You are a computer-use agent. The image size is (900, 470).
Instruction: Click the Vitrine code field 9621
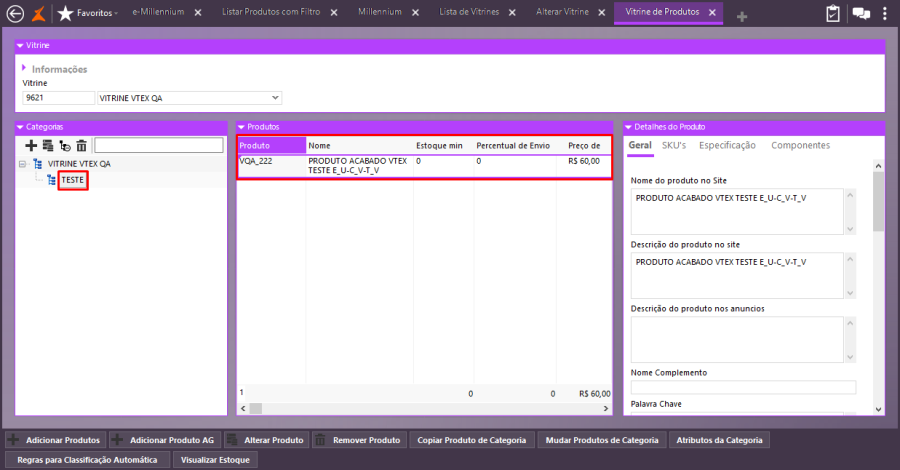(x=58, y=98)
